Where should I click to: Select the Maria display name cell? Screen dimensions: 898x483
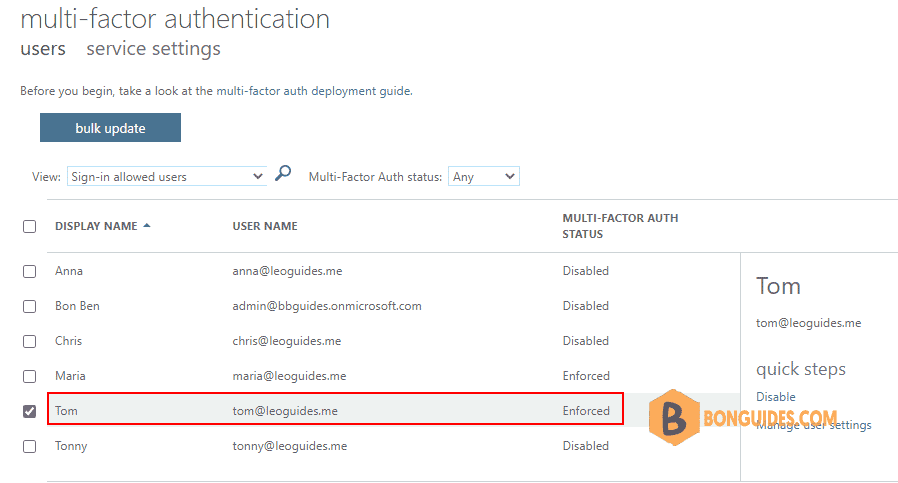tap(70, 375)
